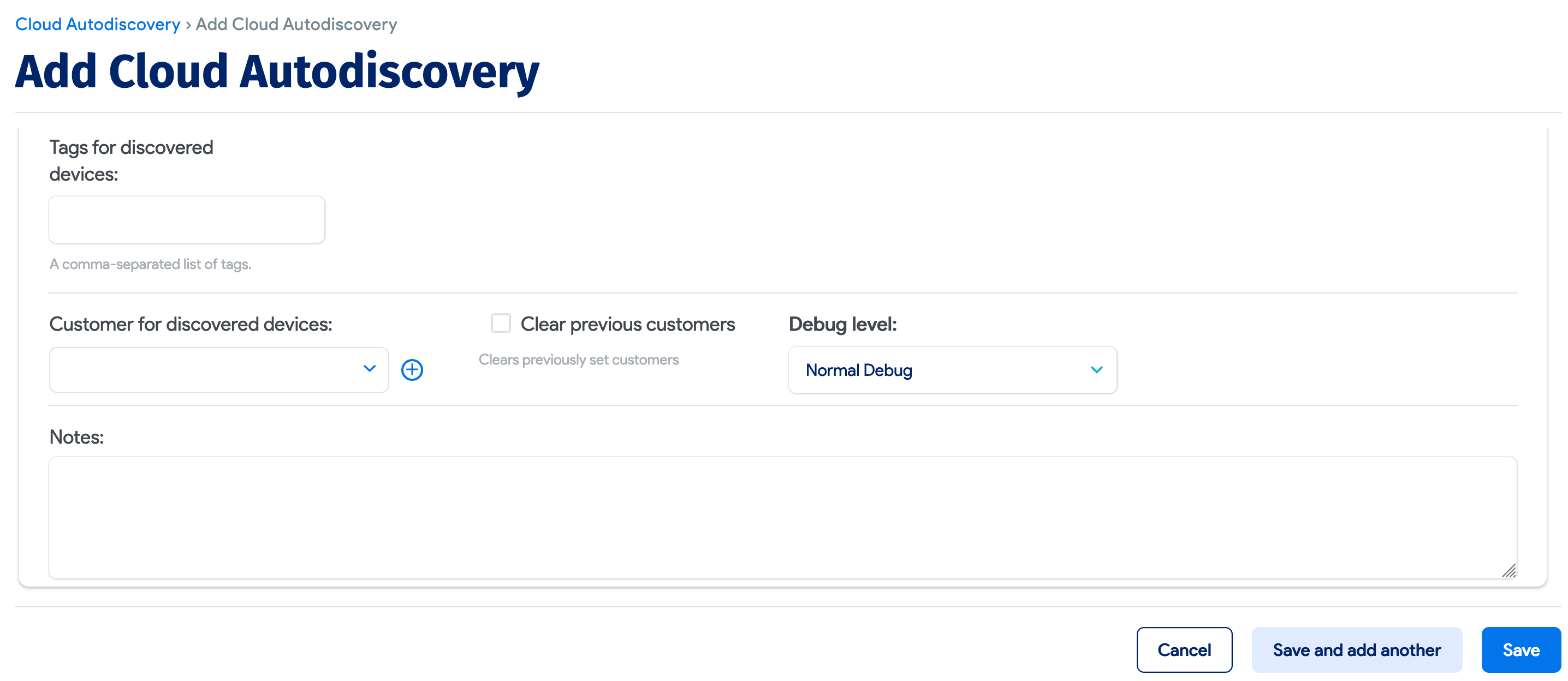Click the comma-separated list of tags hint text
Image resolution: width=1568 pixels, height=681 pixels.
(x=150, y=264)
